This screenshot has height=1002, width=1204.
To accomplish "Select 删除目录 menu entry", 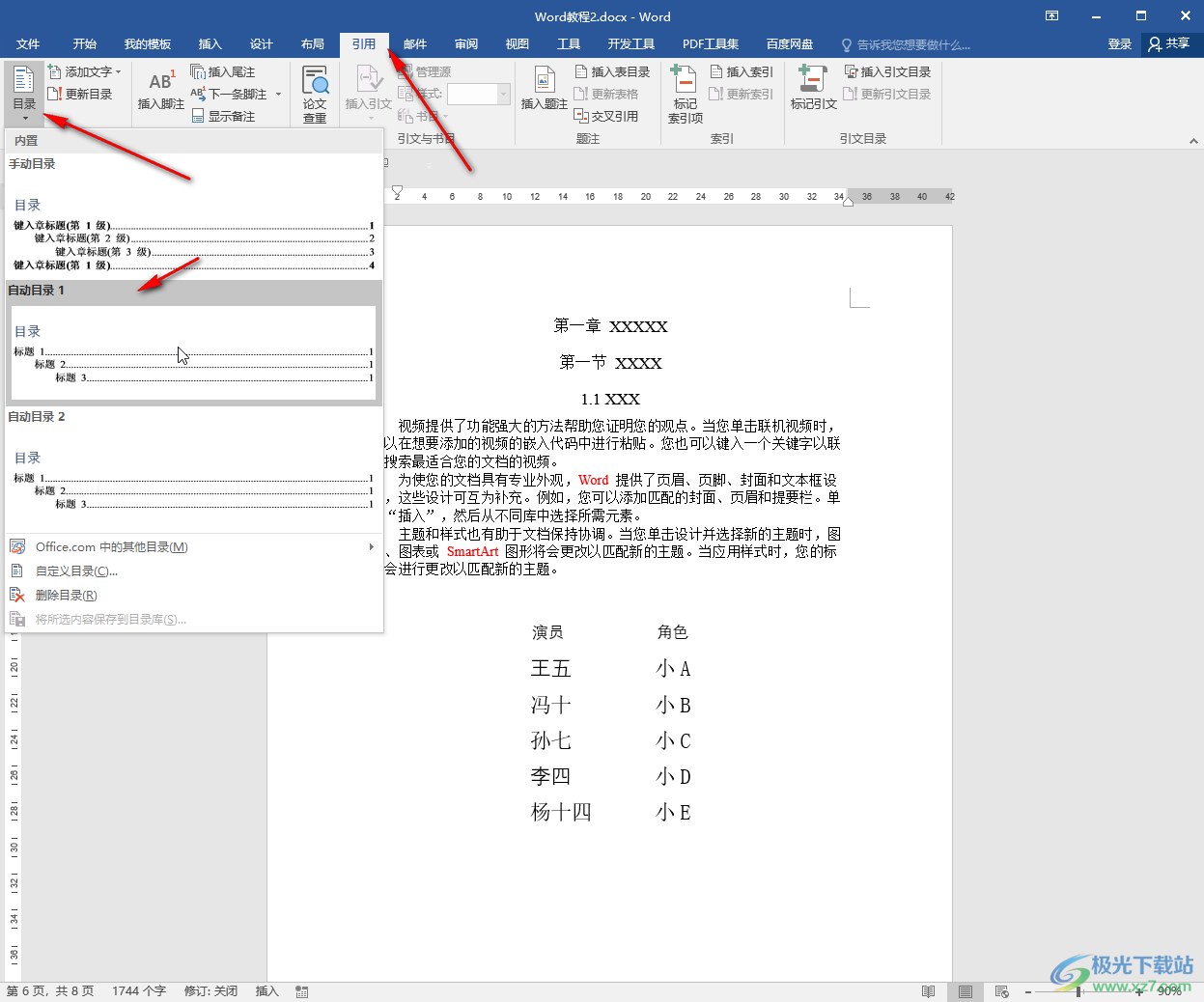I will [194, 595].
